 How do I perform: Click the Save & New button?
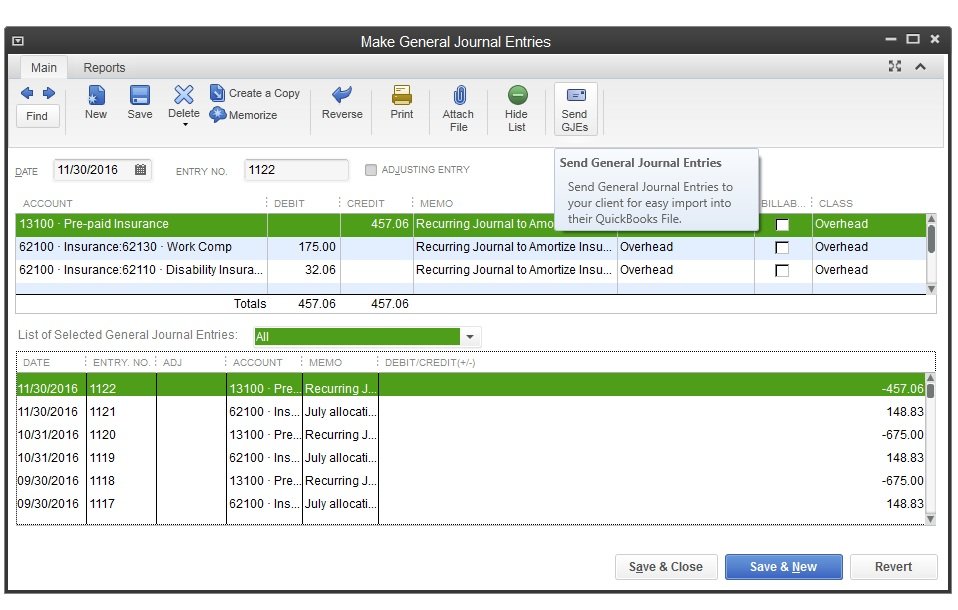[x=783, y=567]
